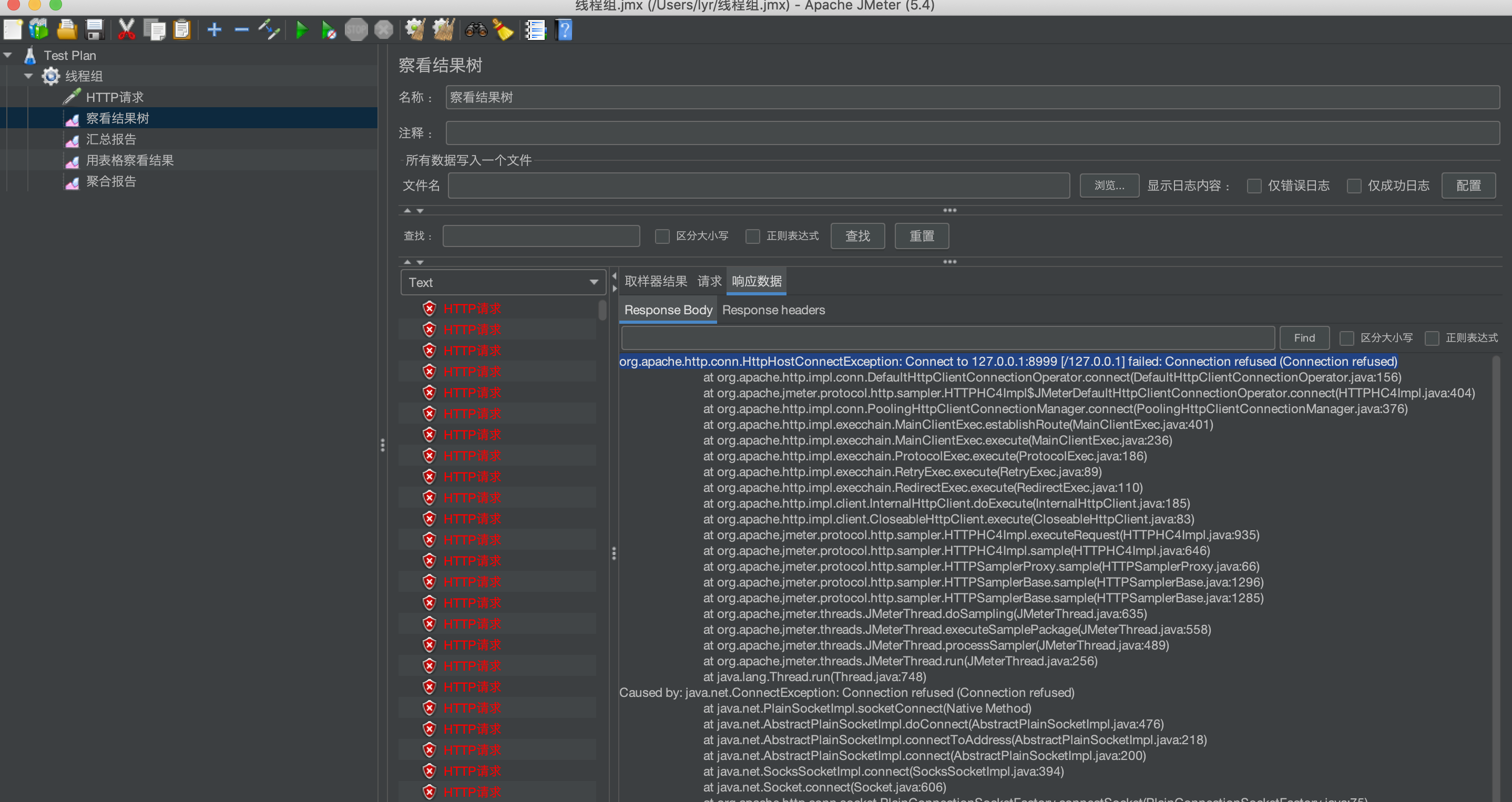Screen dimensions: 1512x802
Task: Enable the 仅错误日志 checkbox
Action: 1254,186
